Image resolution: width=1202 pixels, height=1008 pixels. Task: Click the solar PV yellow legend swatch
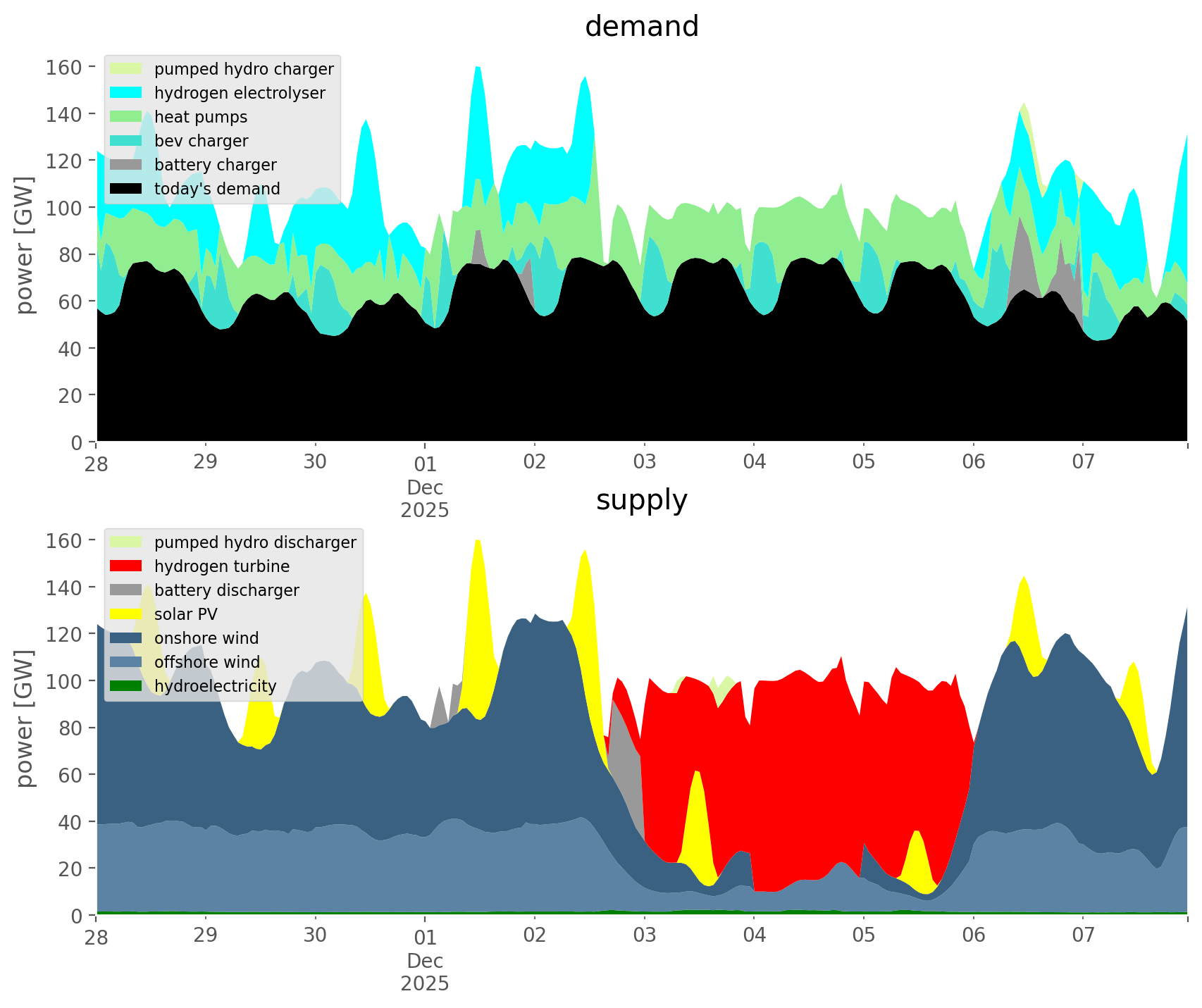tap(125, 614)
